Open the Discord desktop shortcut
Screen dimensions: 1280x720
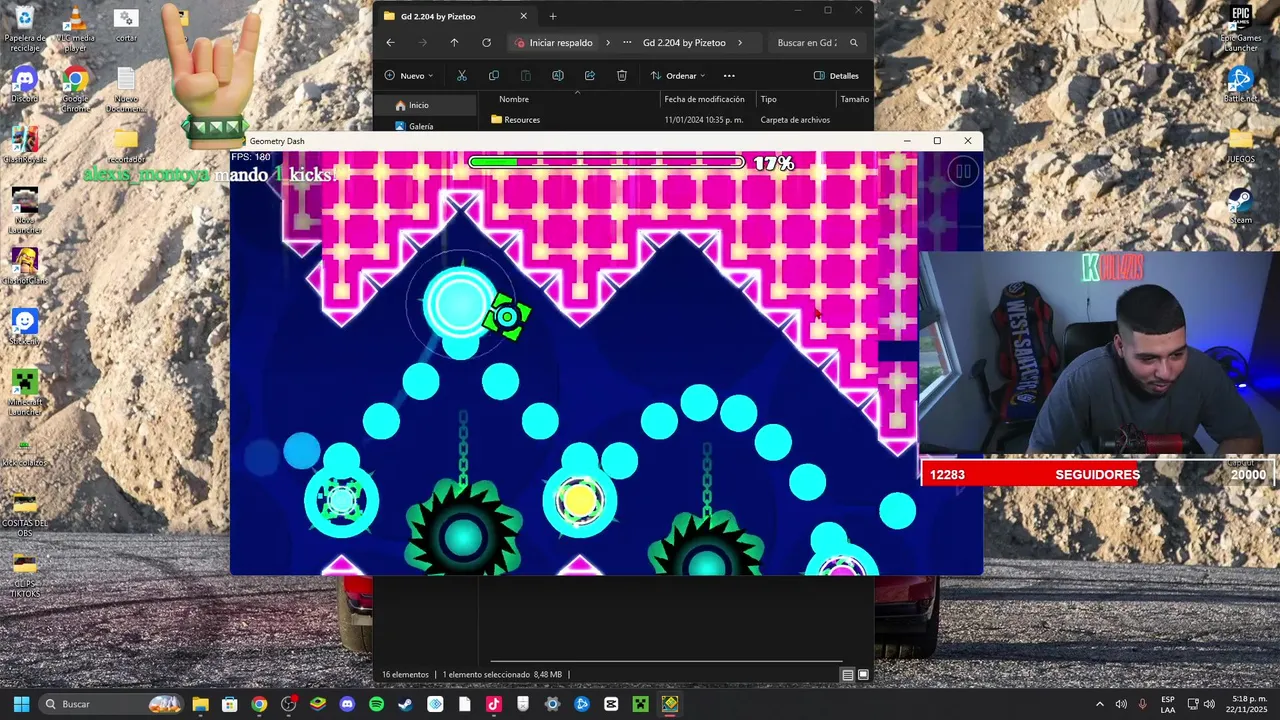(24, 85)
